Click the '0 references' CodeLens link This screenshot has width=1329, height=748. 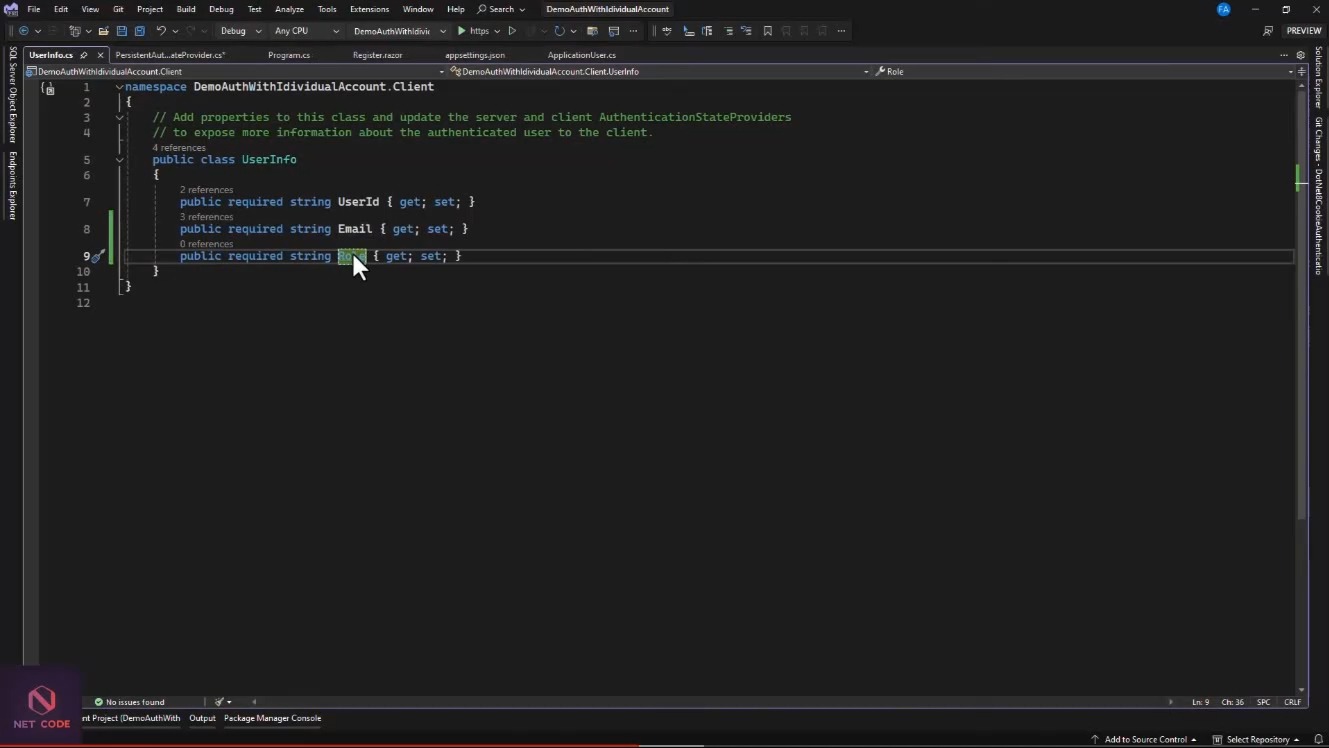206,244
